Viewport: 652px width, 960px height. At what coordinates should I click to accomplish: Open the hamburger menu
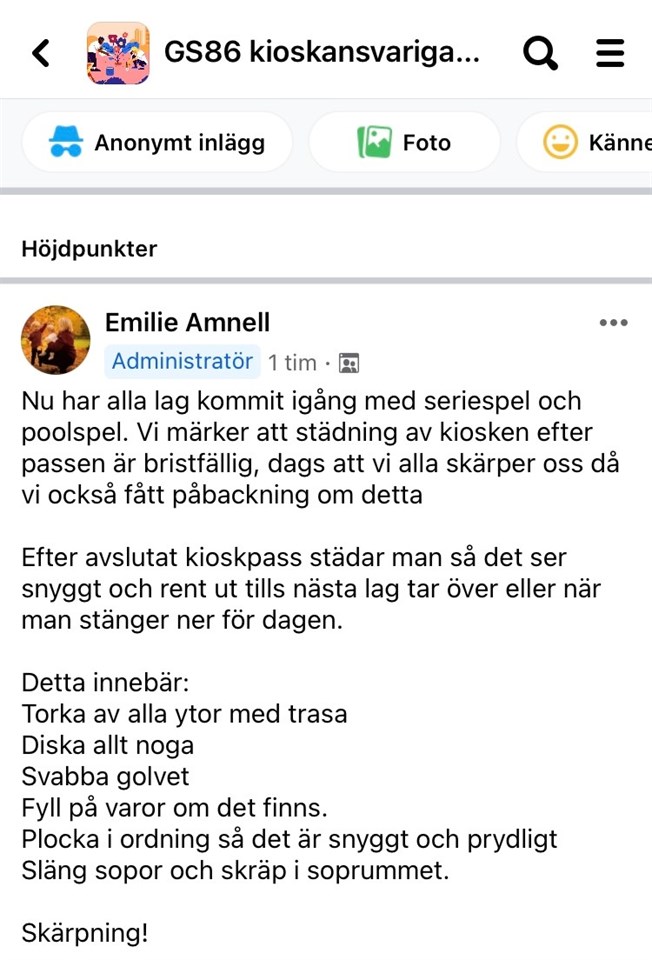pos(610,52)
